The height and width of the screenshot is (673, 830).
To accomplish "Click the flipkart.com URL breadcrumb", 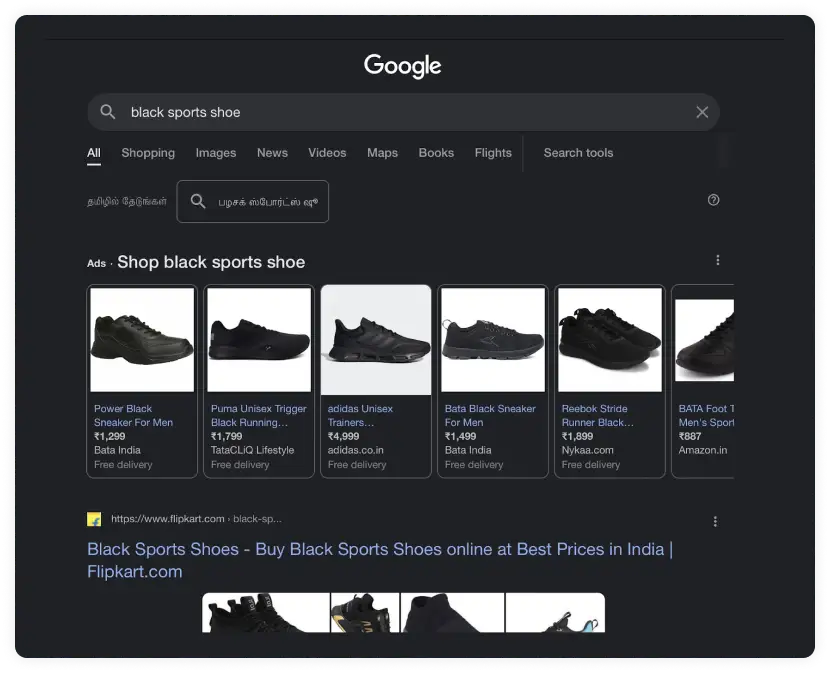I will click(x=196, y=519).
